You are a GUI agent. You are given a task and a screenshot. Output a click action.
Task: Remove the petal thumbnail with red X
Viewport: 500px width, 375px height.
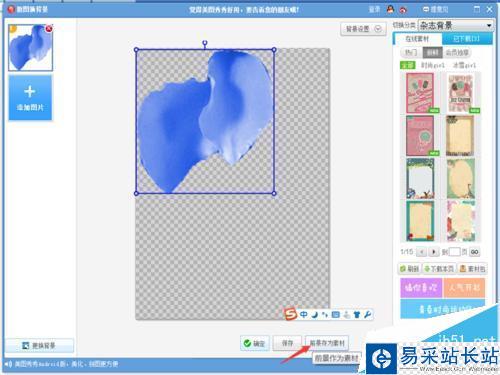(x=49, y=29)
